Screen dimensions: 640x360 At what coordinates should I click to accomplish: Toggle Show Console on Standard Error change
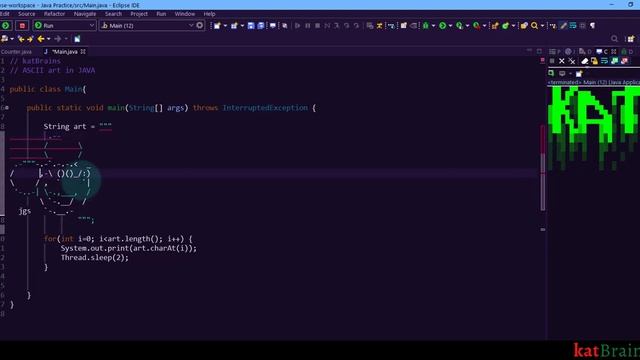click(624, 61)
